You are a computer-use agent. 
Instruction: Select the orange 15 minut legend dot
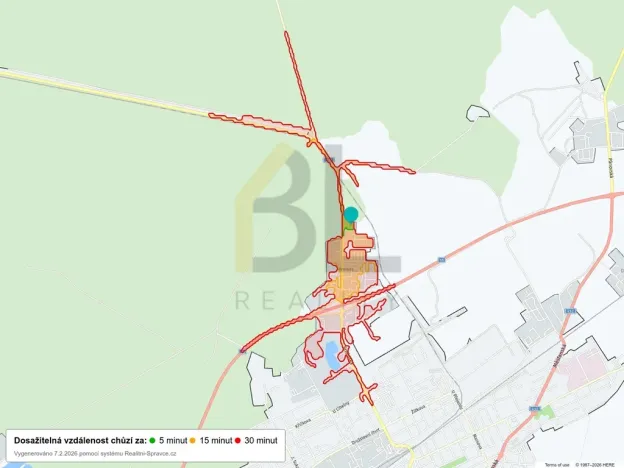click(x=193, y=441)
